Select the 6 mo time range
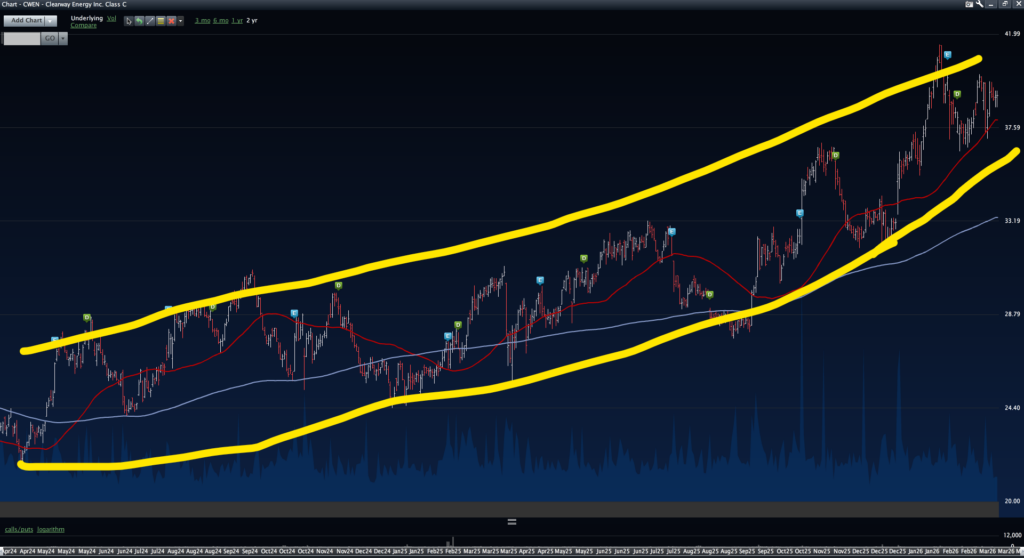1024x558 pixels. pyautogui.click(x=220, y=20)
